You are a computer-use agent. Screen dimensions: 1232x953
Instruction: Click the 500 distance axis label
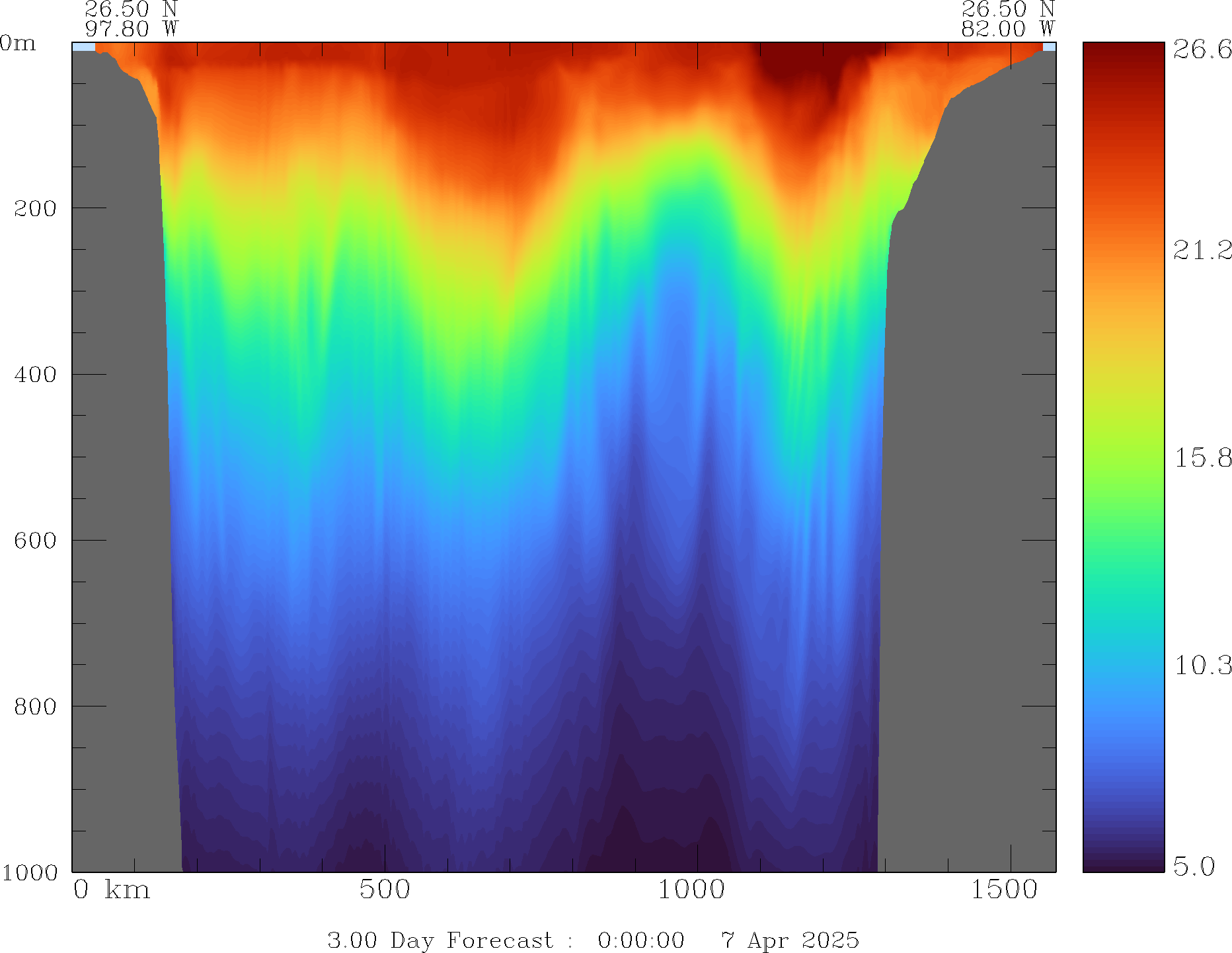pos(385,890)
